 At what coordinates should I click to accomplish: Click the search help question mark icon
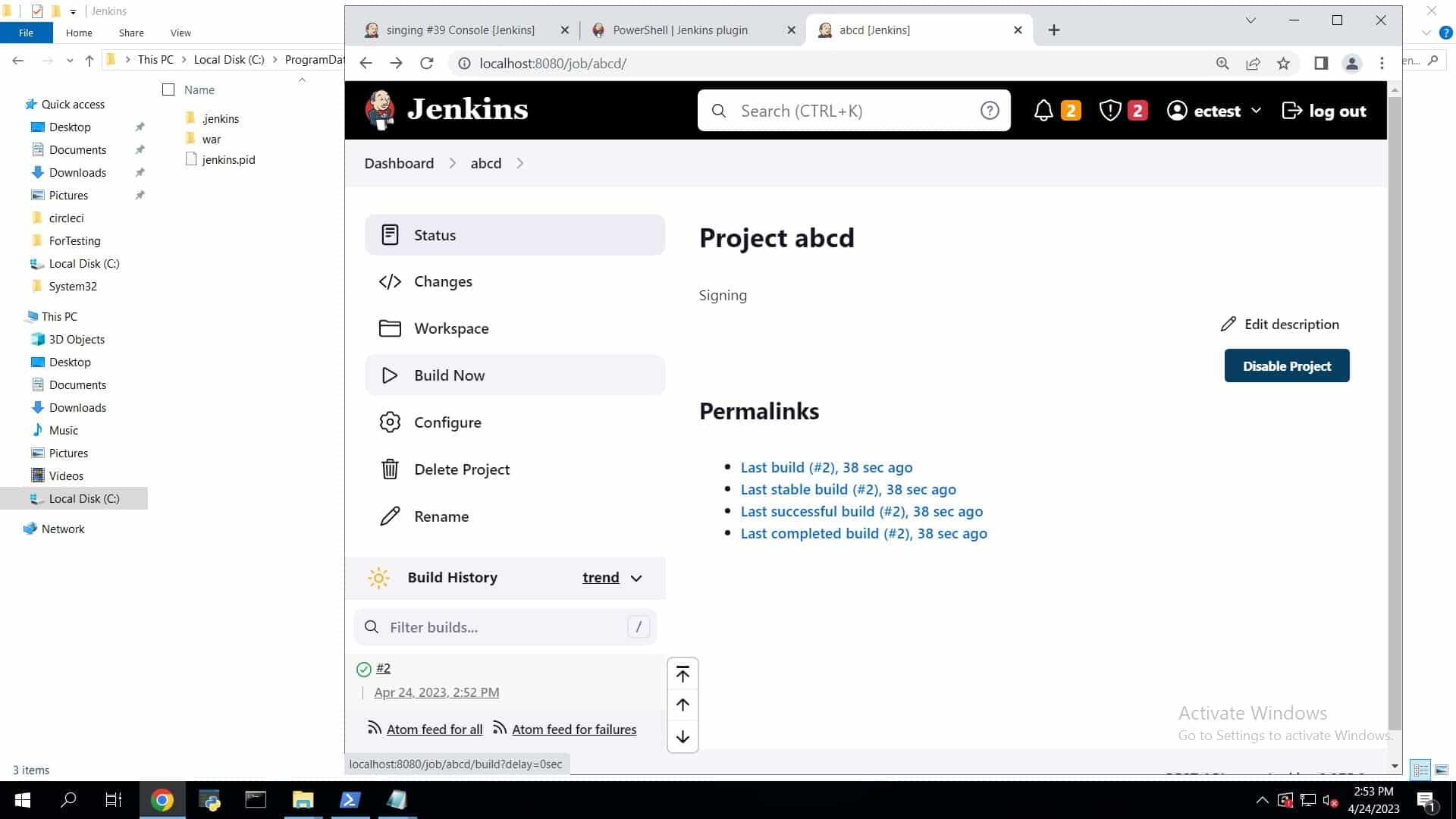pyautogui.click(x=989, y=111)
